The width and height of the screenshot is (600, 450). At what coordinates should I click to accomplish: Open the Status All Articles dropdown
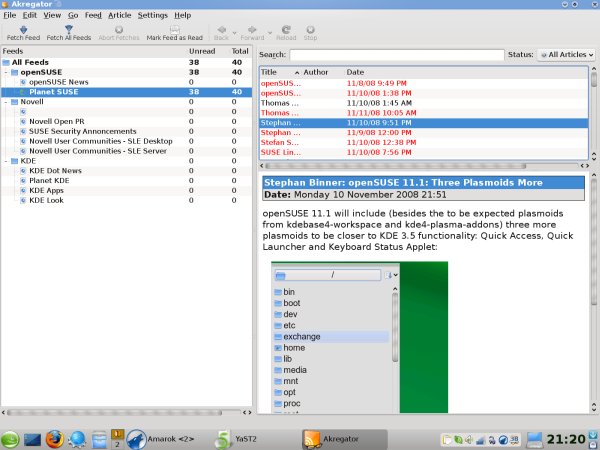click(x=566, y=54)
